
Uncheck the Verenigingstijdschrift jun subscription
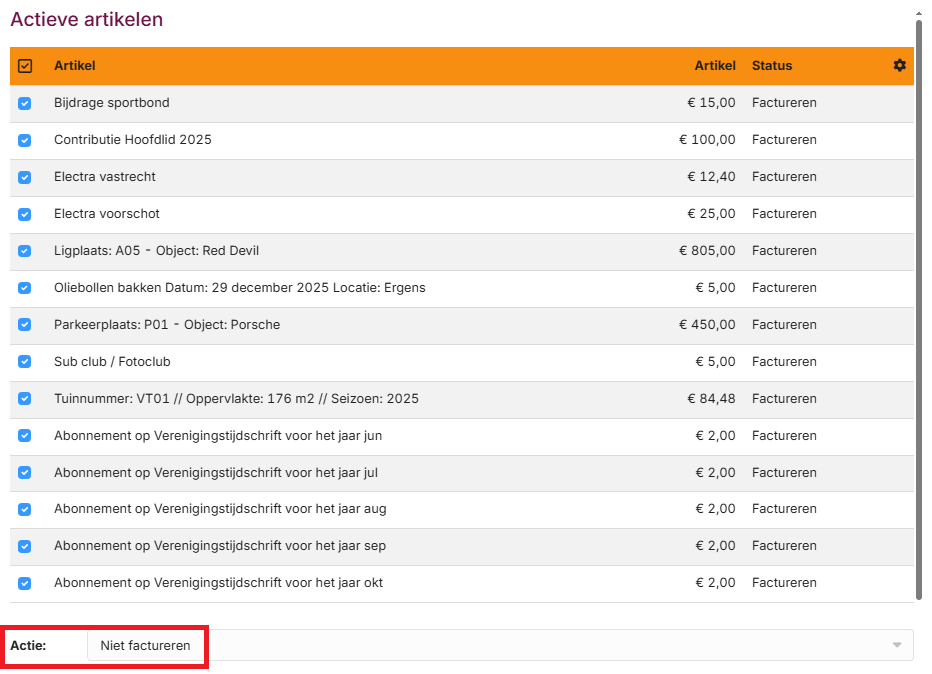pos(24,435)
